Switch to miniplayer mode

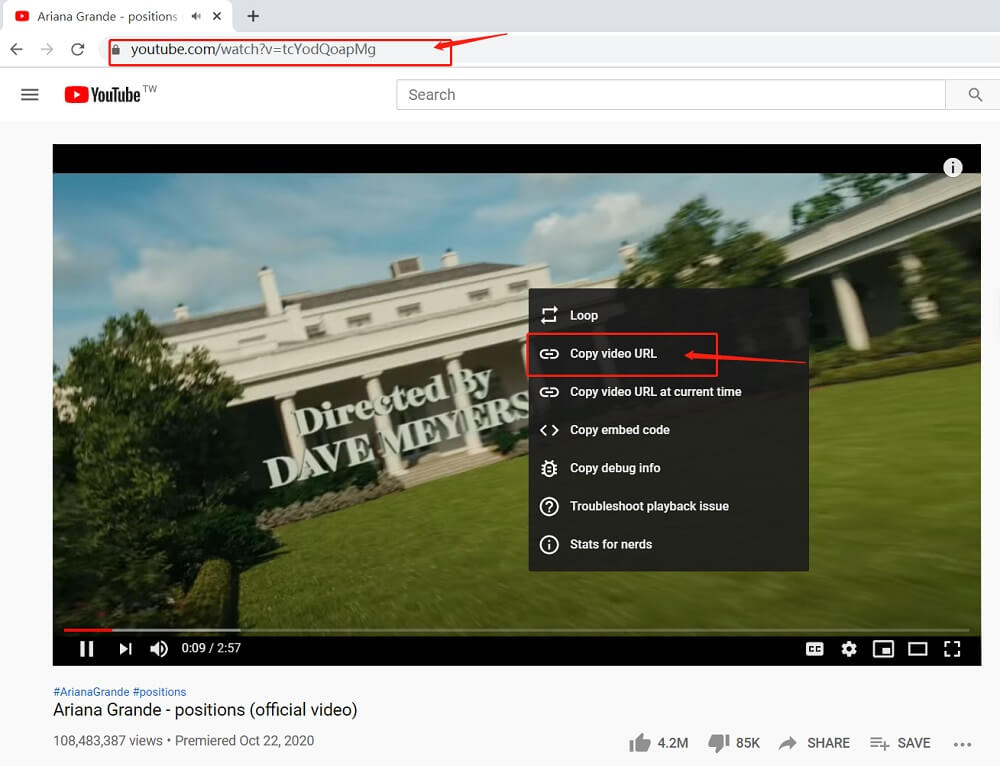(883, 649)
